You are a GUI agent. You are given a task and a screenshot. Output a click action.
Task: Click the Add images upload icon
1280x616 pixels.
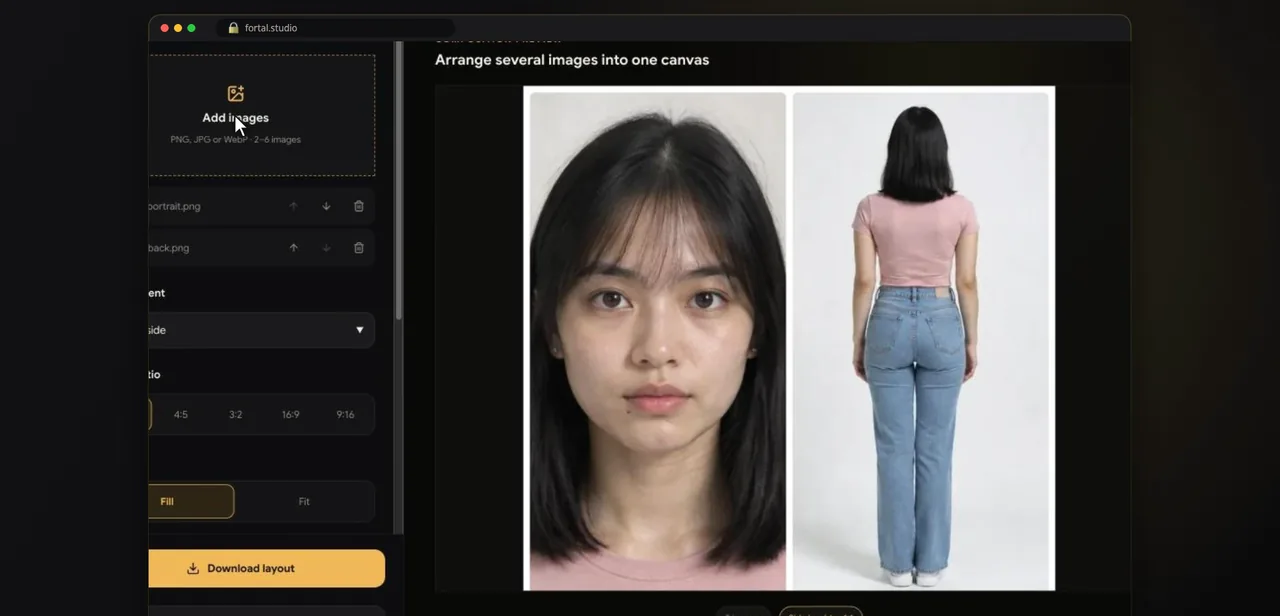[236, 94]
